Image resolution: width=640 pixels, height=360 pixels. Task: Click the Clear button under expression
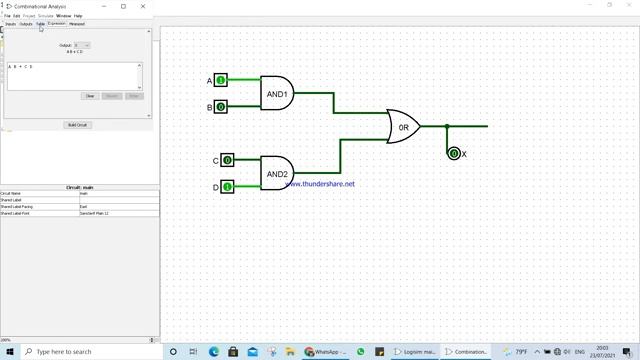point(90,96)
